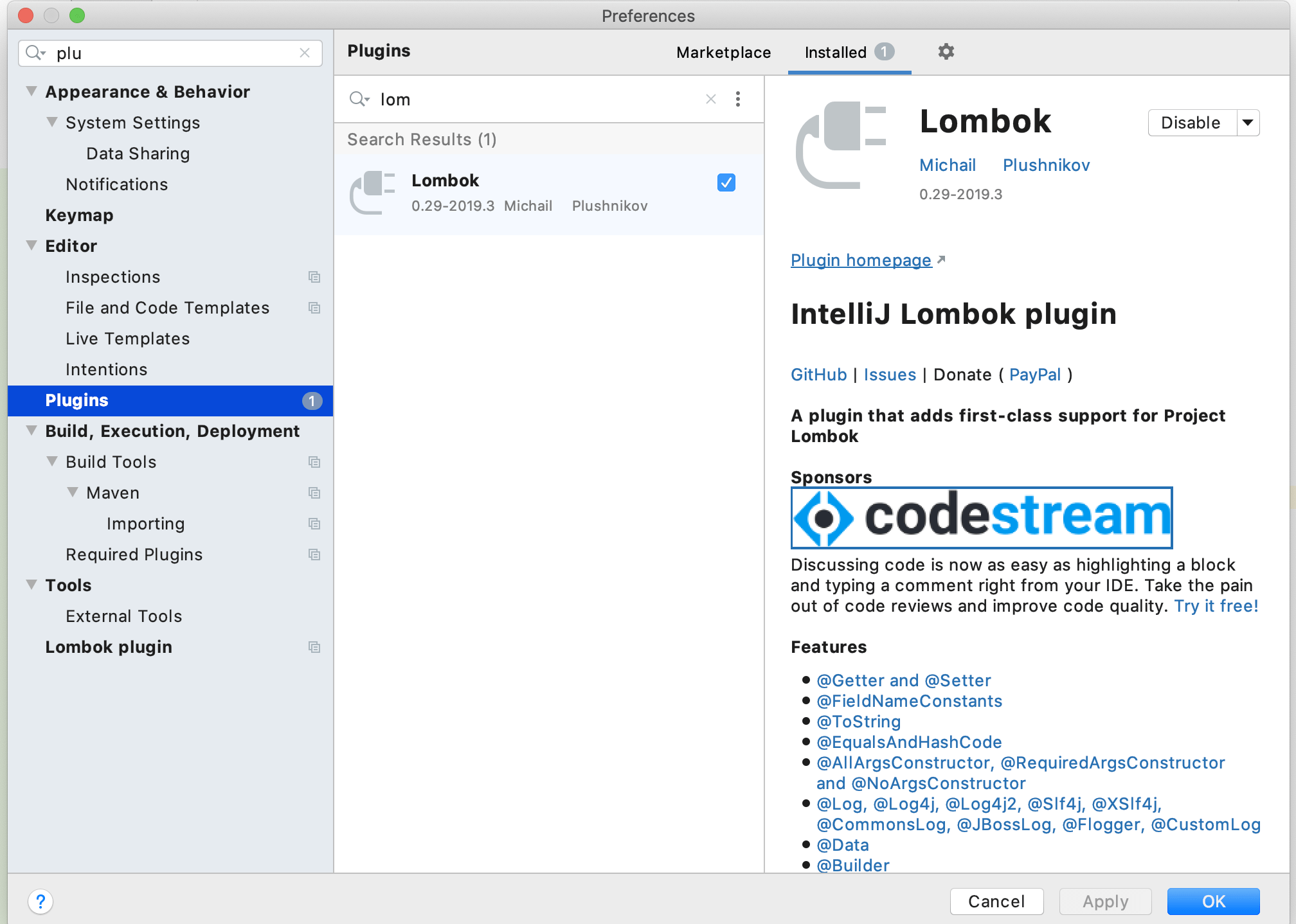Switch to the Marketplace tab
The height and width of the screenshot is (924, 1296).
pos(723,52)
